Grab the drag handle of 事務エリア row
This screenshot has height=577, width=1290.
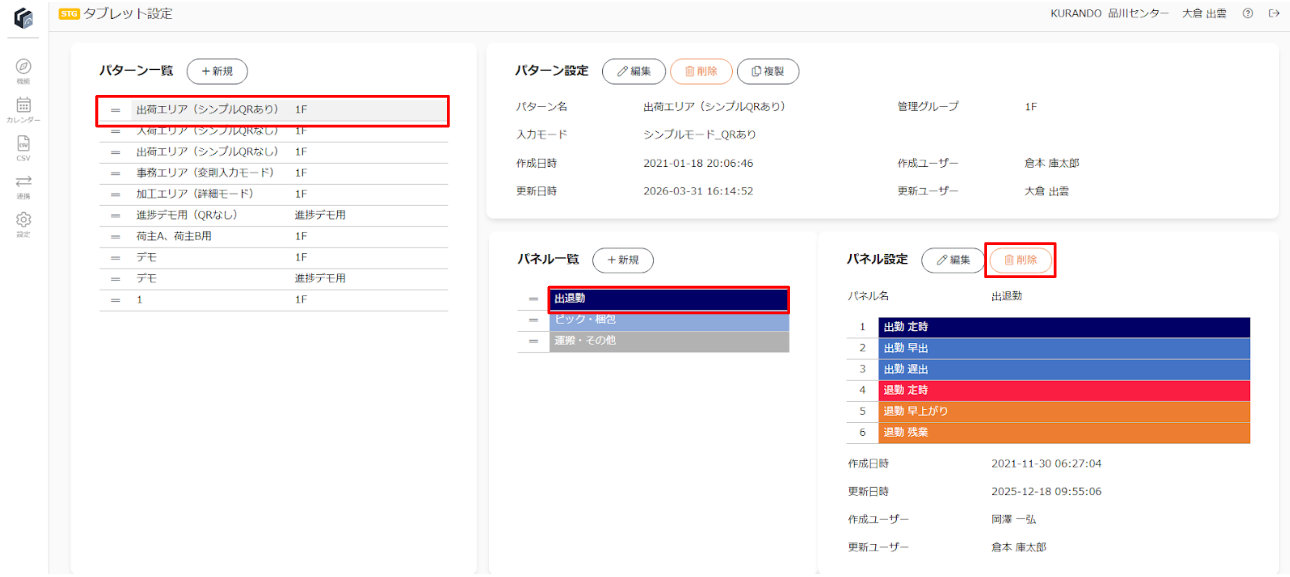pos(115,173)
